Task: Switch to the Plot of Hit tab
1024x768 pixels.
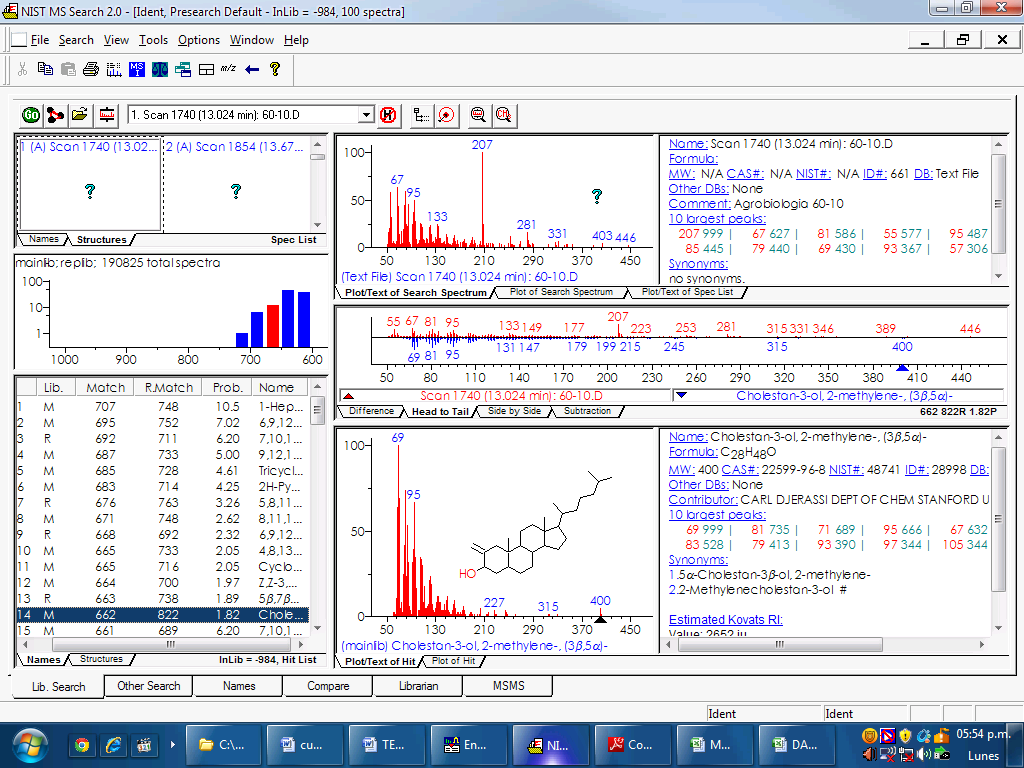Action: (453, 661)
